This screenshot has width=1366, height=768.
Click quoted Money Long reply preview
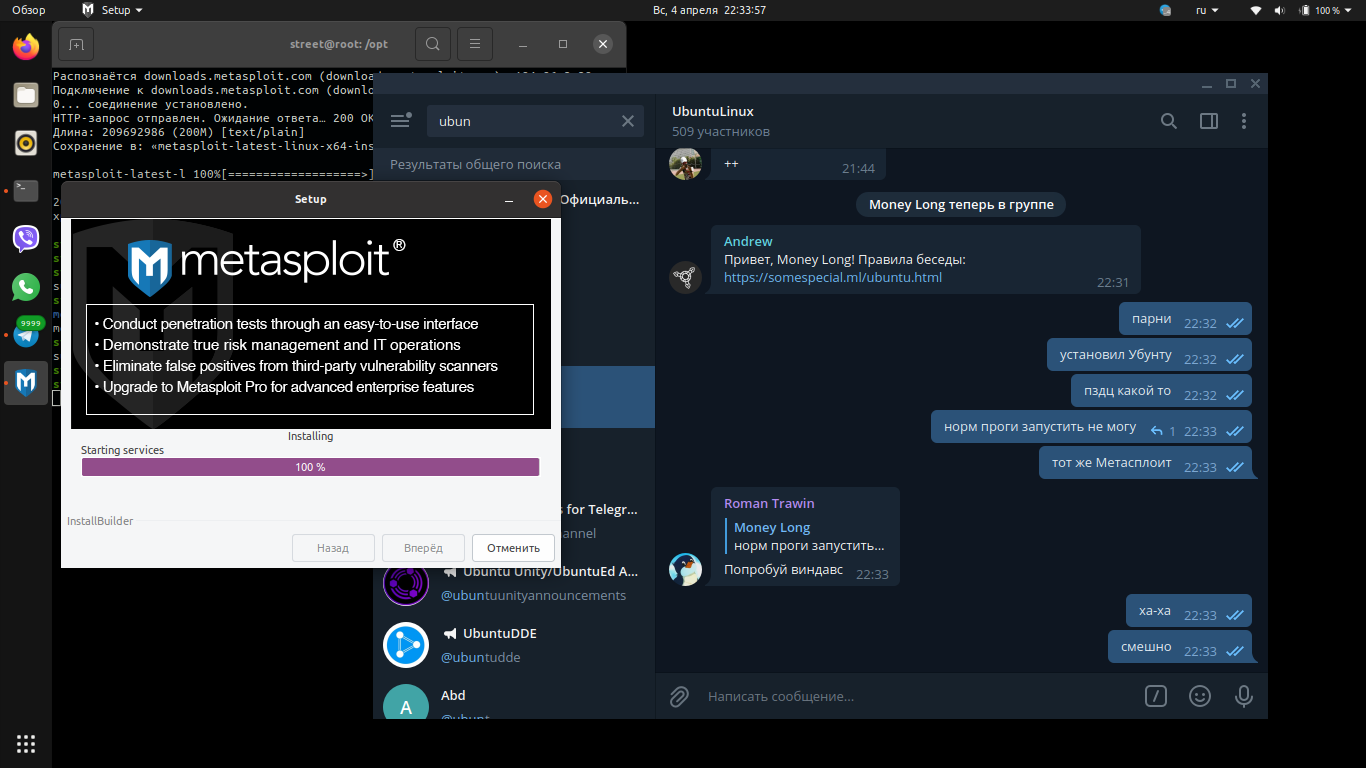806,536
